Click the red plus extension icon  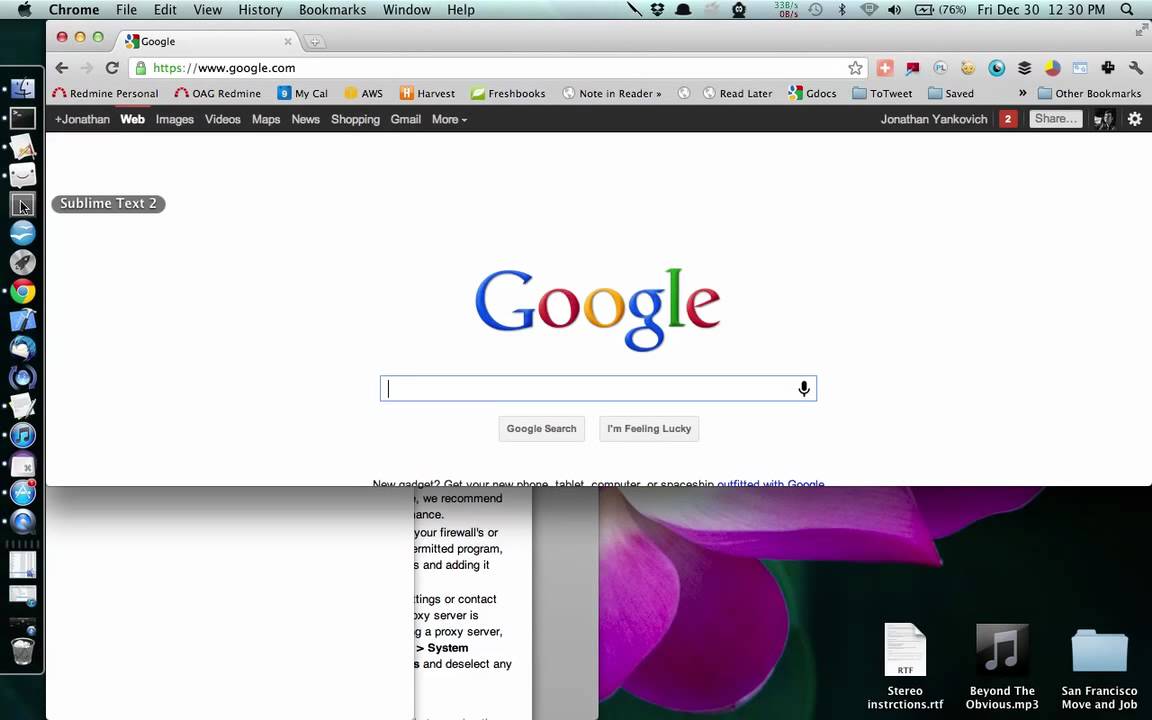[x=885, y=68]
